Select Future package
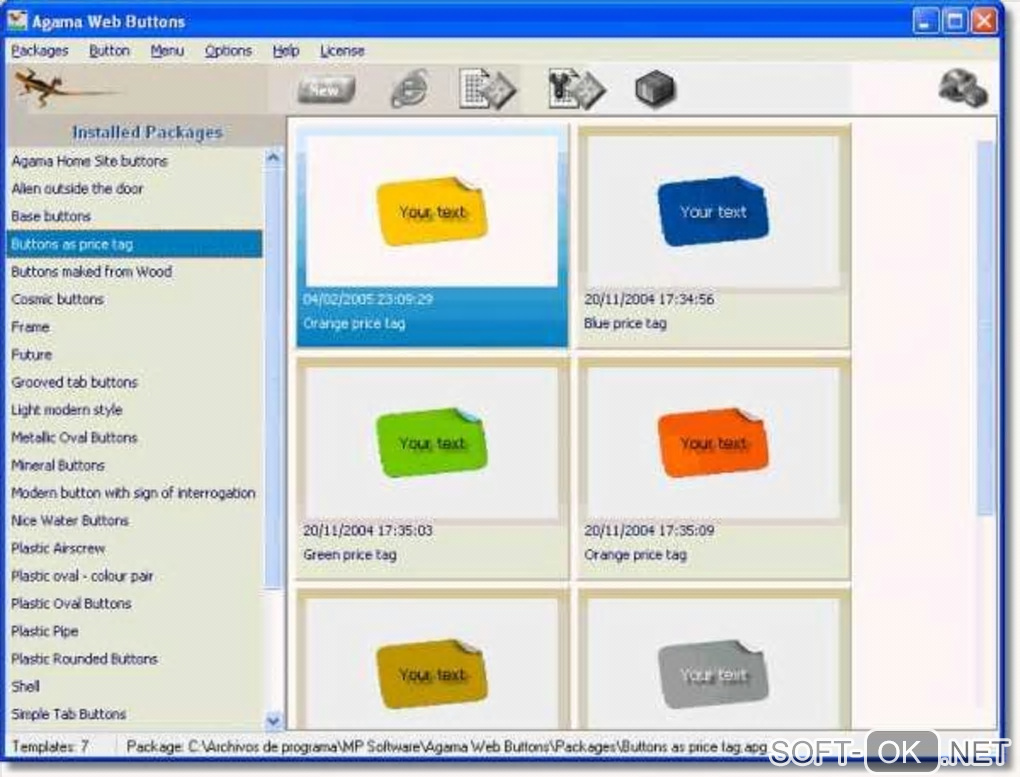The image size is (1020, 777). [x=135, y=355]
